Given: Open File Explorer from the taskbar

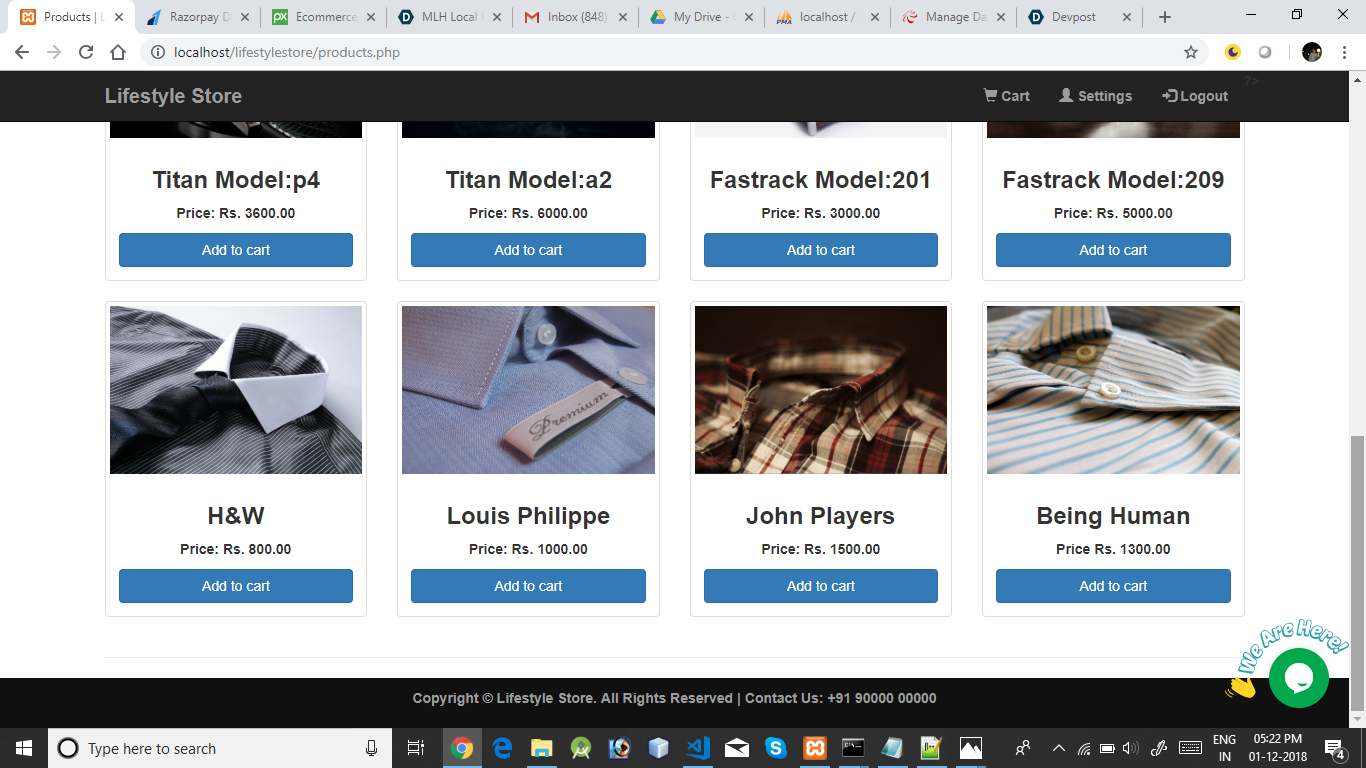Looking at the screenshot, I should (x=541, y=748).
